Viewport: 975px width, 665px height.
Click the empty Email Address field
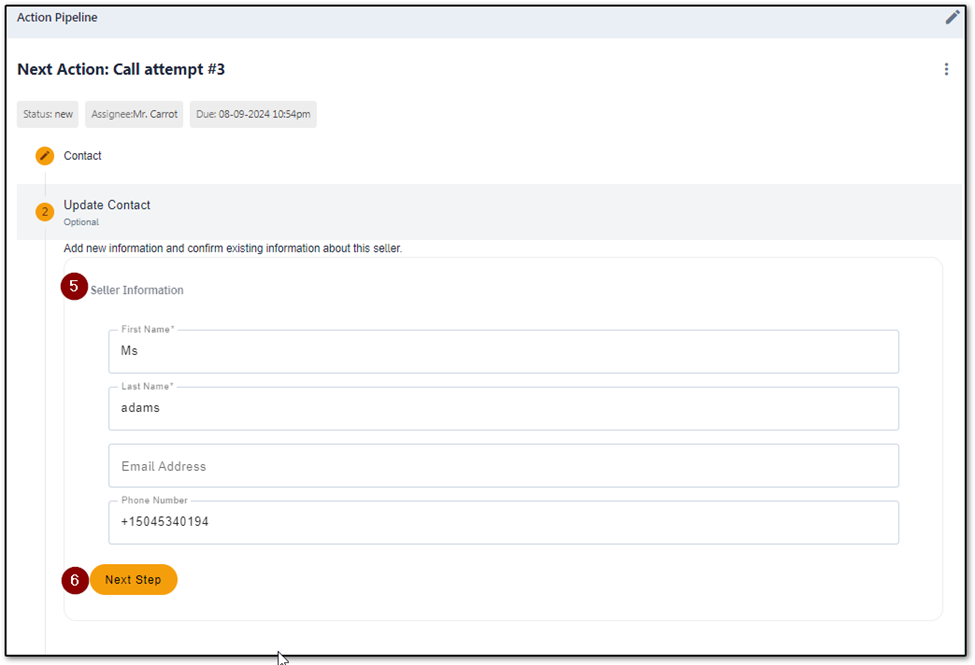pos(504,466)
